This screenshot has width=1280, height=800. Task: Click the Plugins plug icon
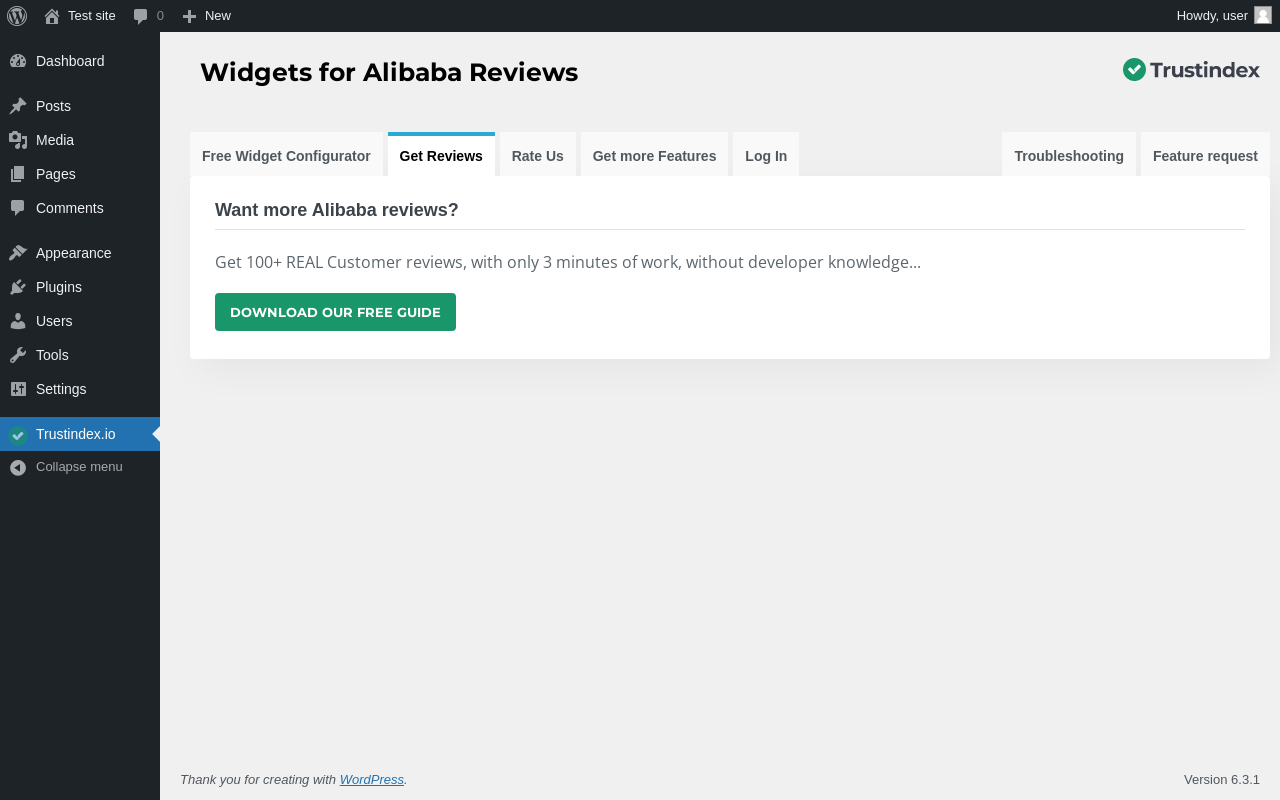click(x=18, y=287)
